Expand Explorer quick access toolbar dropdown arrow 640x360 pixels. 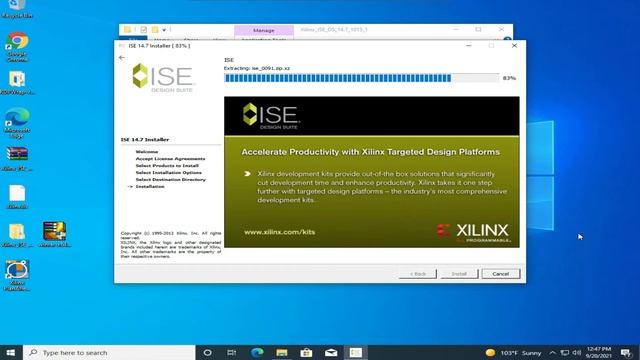[x=164, y=30]
